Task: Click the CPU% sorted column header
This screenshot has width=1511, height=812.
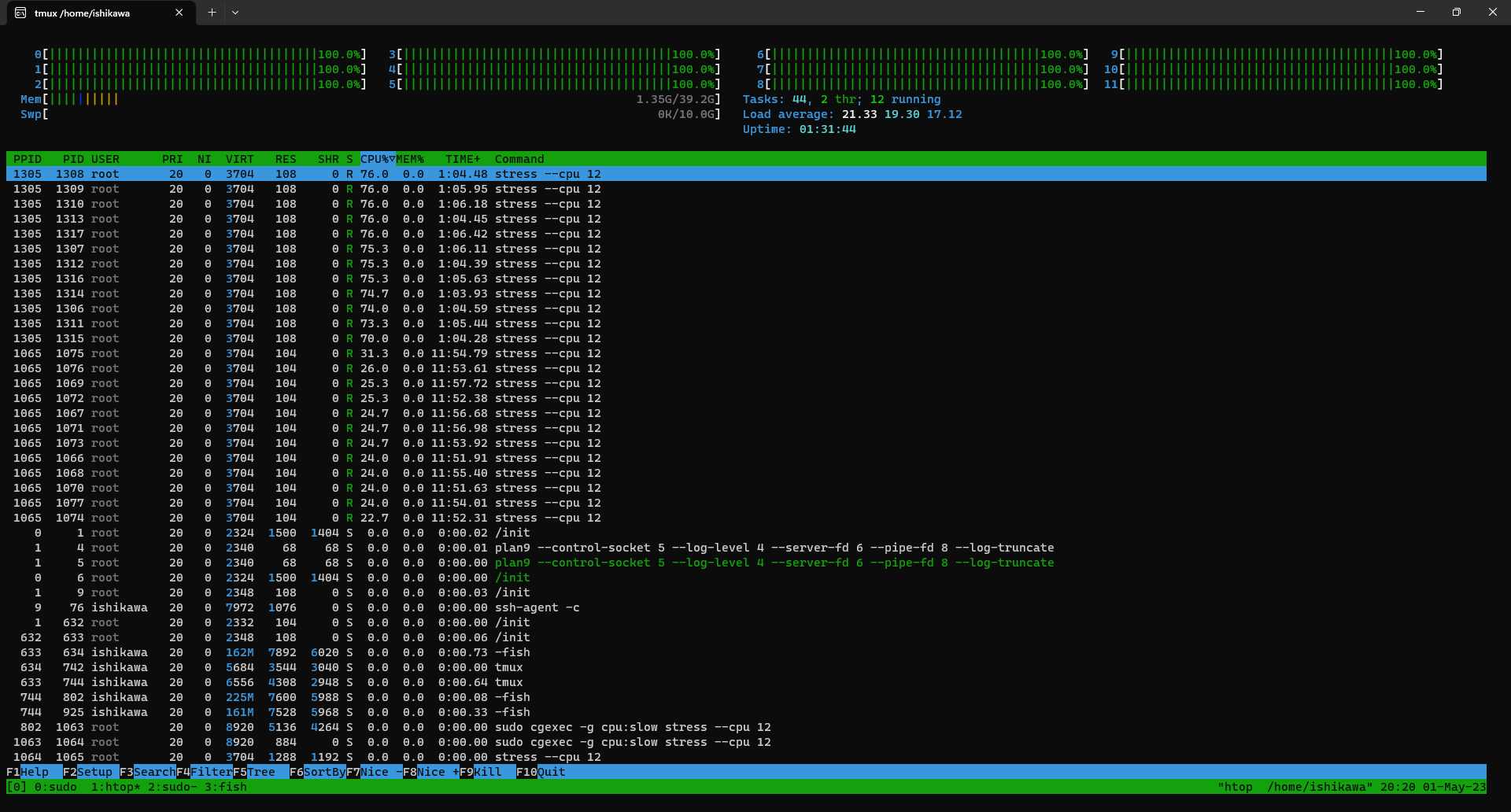Action: pyautogui.click(x=378, y=159)
